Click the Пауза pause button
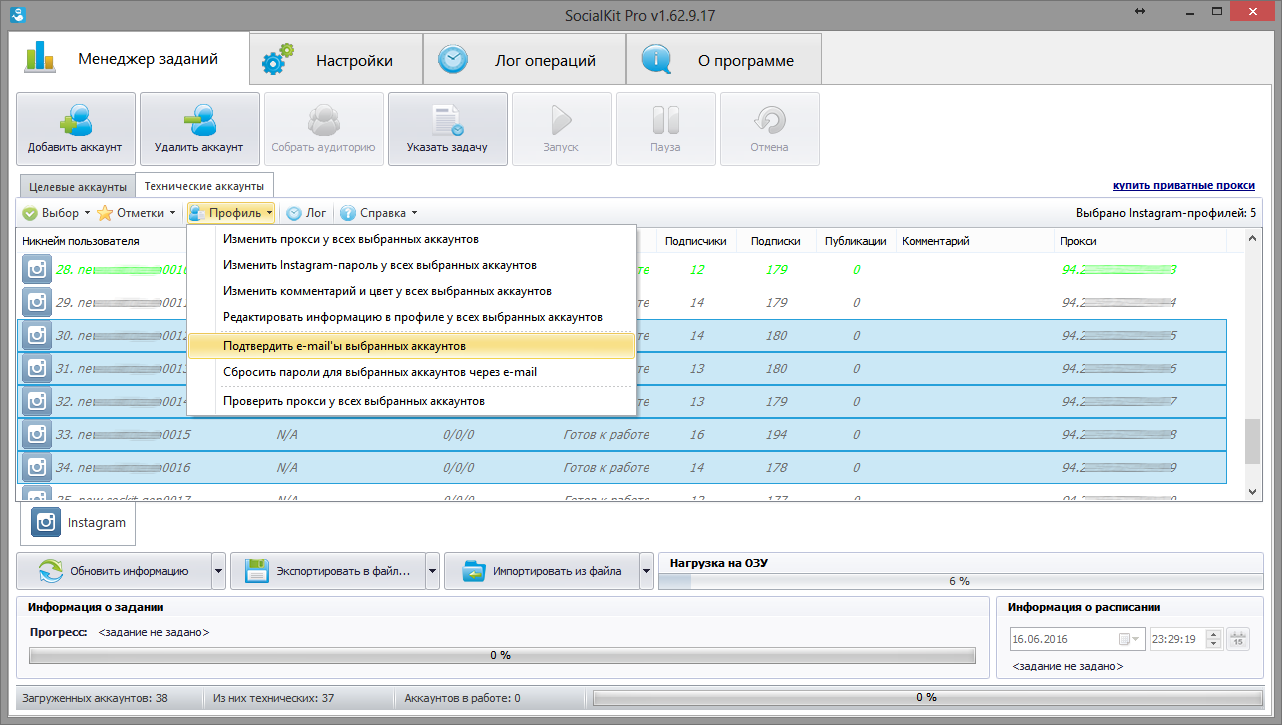The width and height of the screenshot is (1282, 725). 665,129
